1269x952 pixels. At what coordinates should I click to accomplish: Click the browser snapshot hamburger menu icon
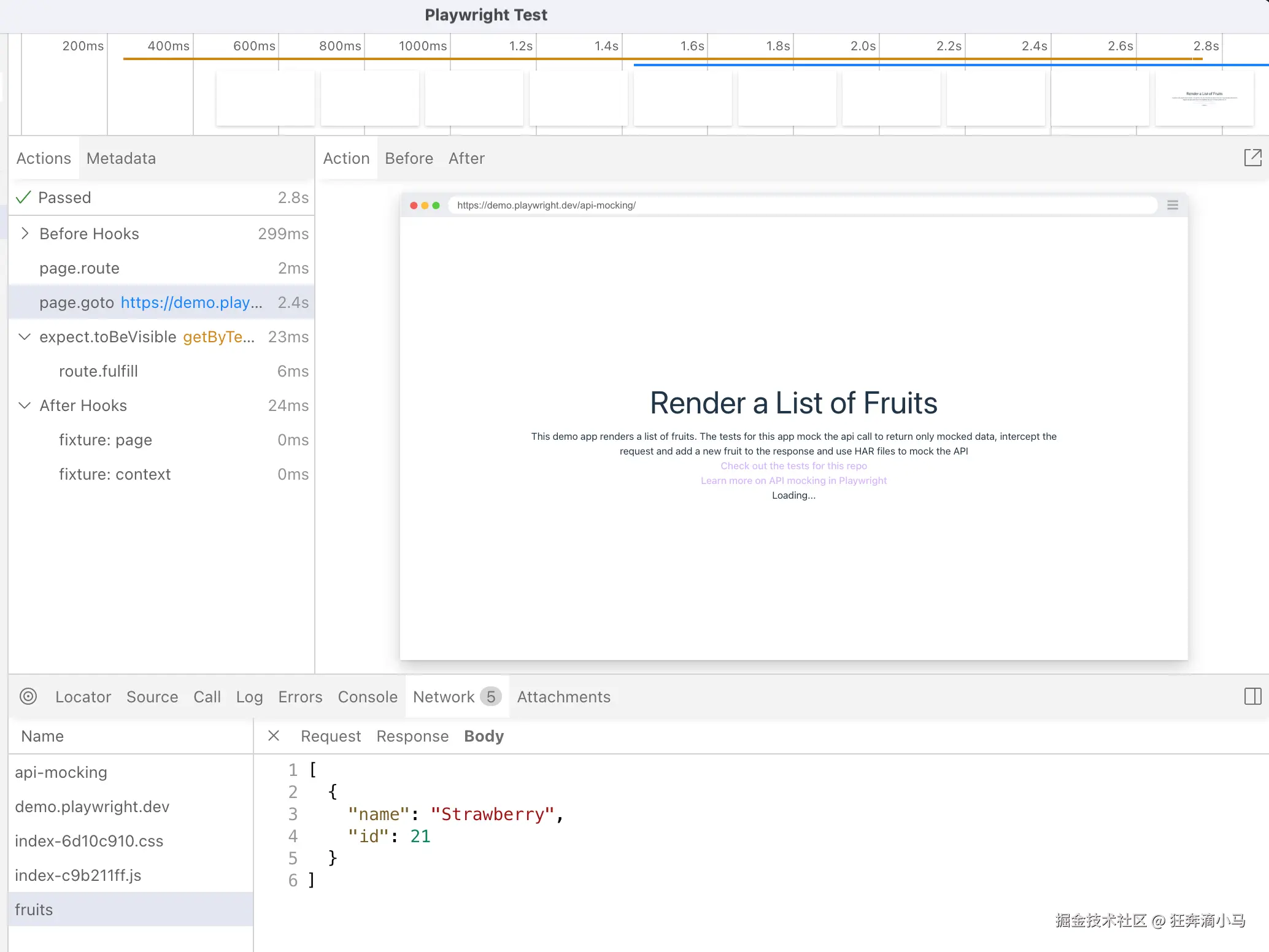click(1172, 205)
